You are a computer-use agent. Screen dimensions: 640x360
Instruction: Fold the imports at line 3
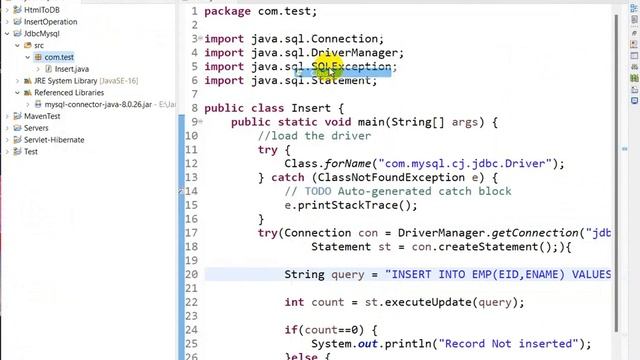(x=200, y=38)
